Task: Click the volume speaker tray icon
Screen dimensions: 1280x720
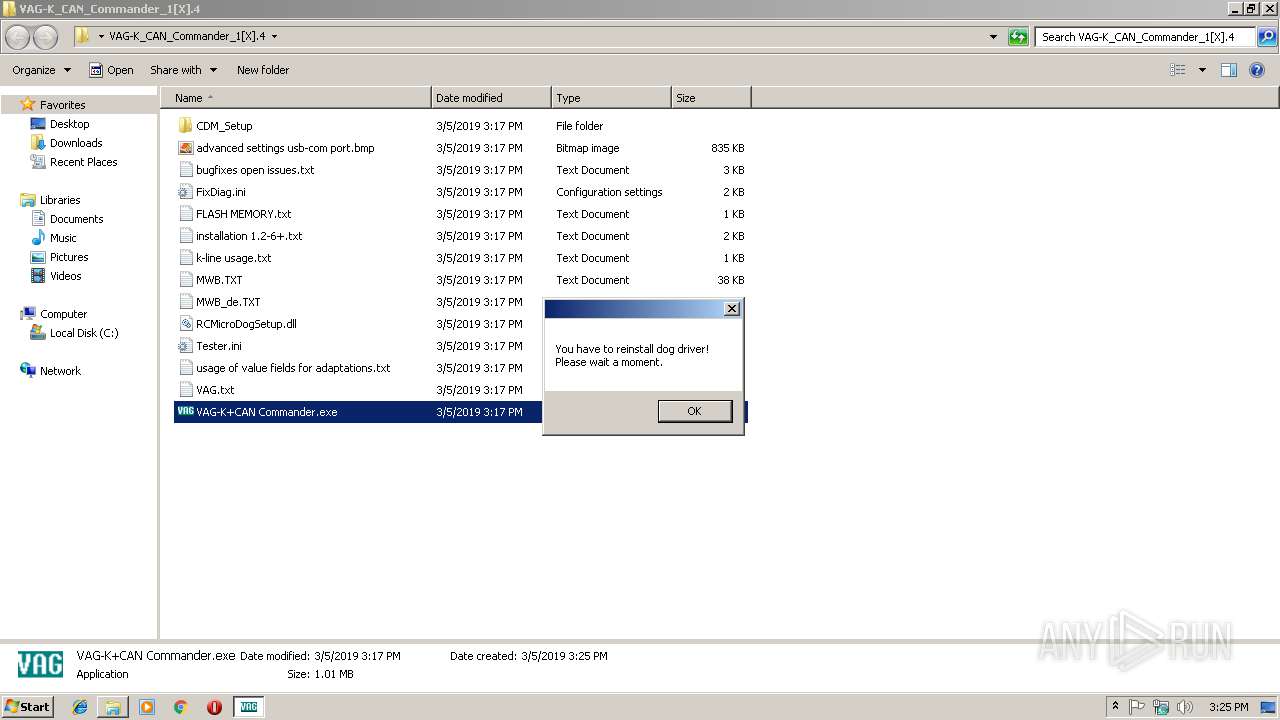Action: pyautogui.click(x=1185, y=707)
